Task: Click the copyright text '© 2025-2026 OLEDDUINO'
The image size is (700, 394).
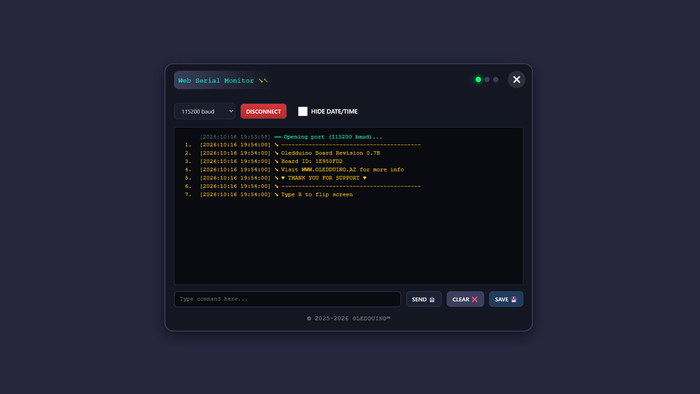Action: (x=348, y=319)
